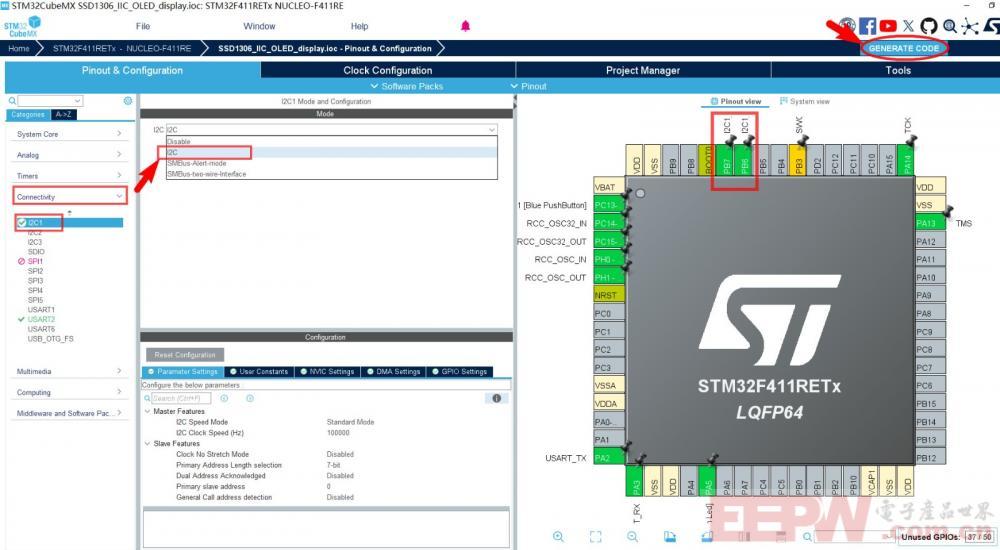The image size is (1000, 550).
Task: Expand the Multimedia category
Action: (x=68, y=371)
